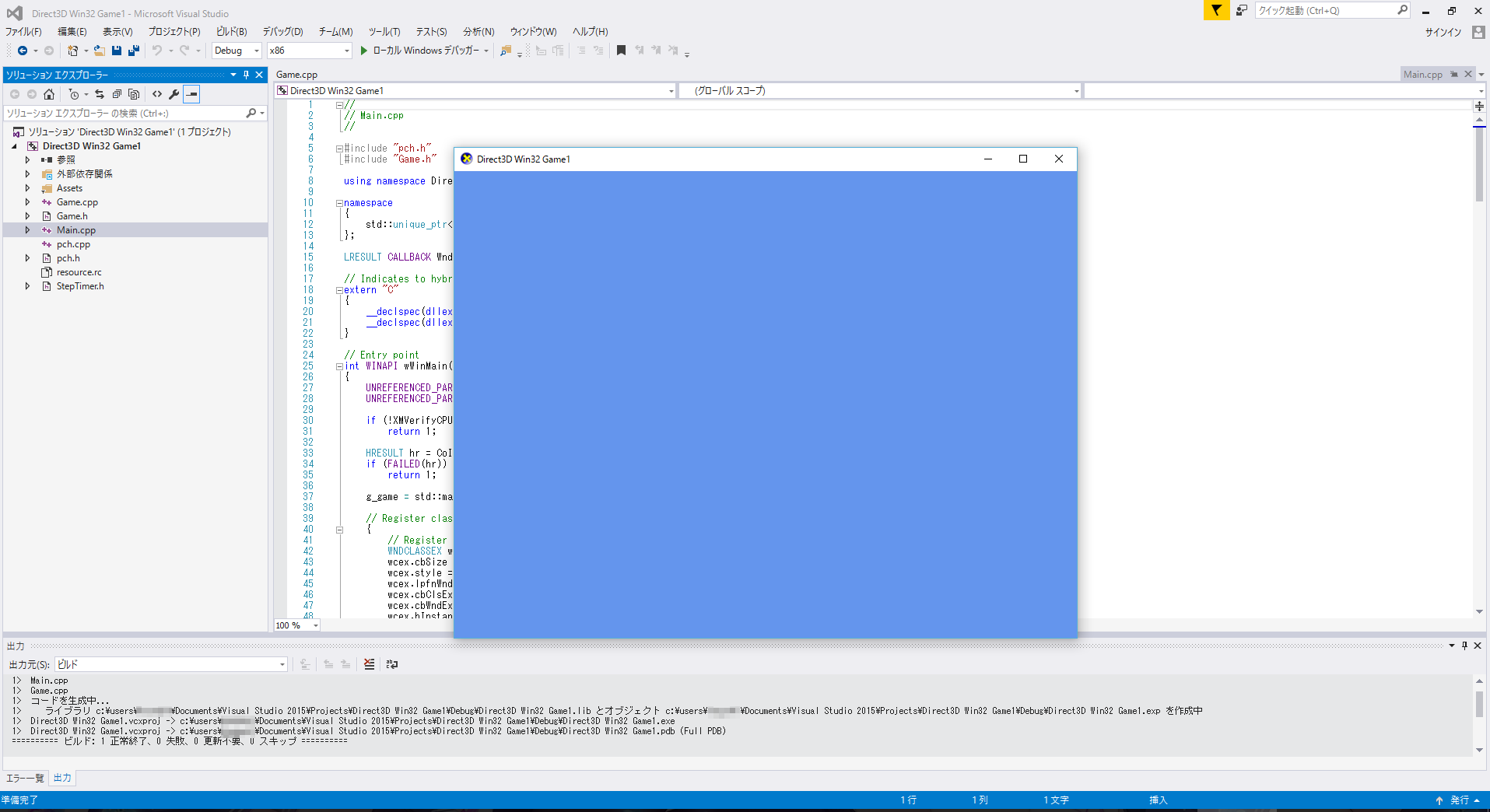Select StepTimer.h in Solution Explorer

[80, 286]
